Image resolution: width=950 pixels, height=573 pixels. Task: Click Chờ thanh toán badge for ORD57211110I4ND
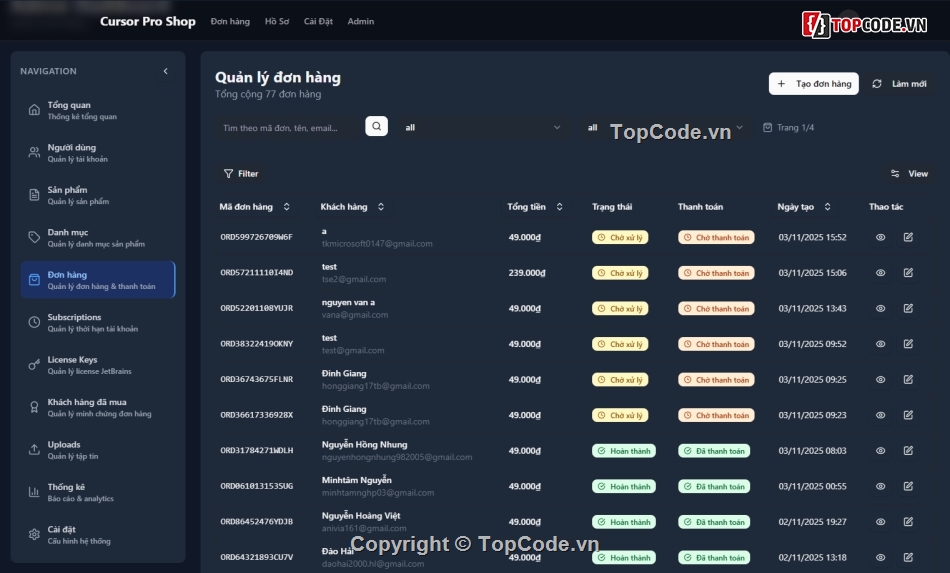716,273
